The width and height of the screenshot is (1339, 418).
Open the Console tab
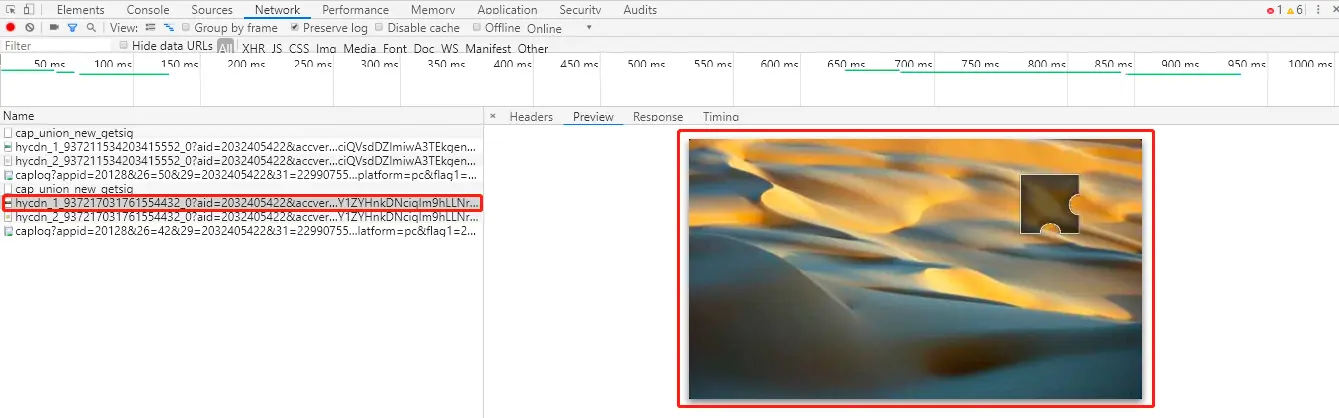(148, 9)
